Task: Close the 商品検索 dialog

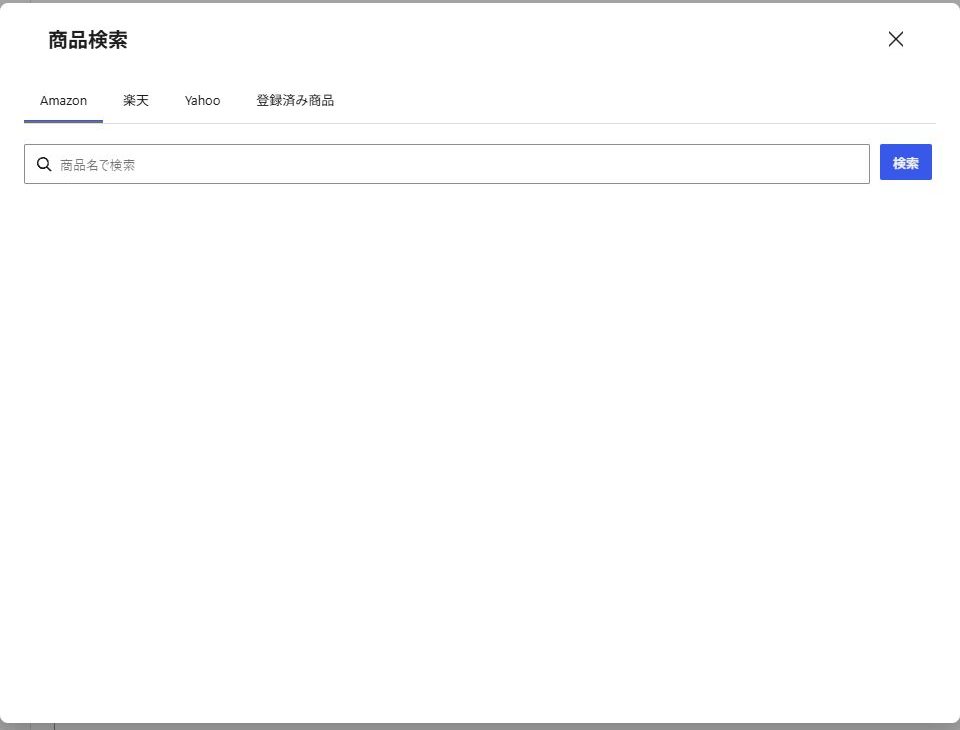Action: coord(895,39)
